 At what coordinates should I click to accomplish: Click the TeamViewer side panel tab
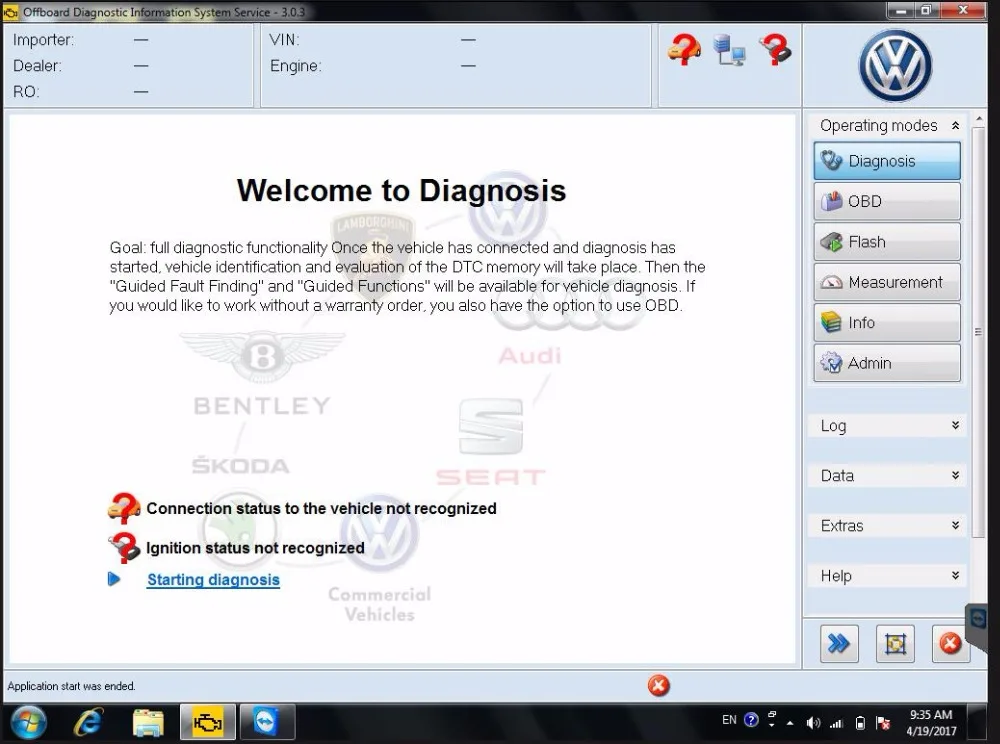(976, 626)
